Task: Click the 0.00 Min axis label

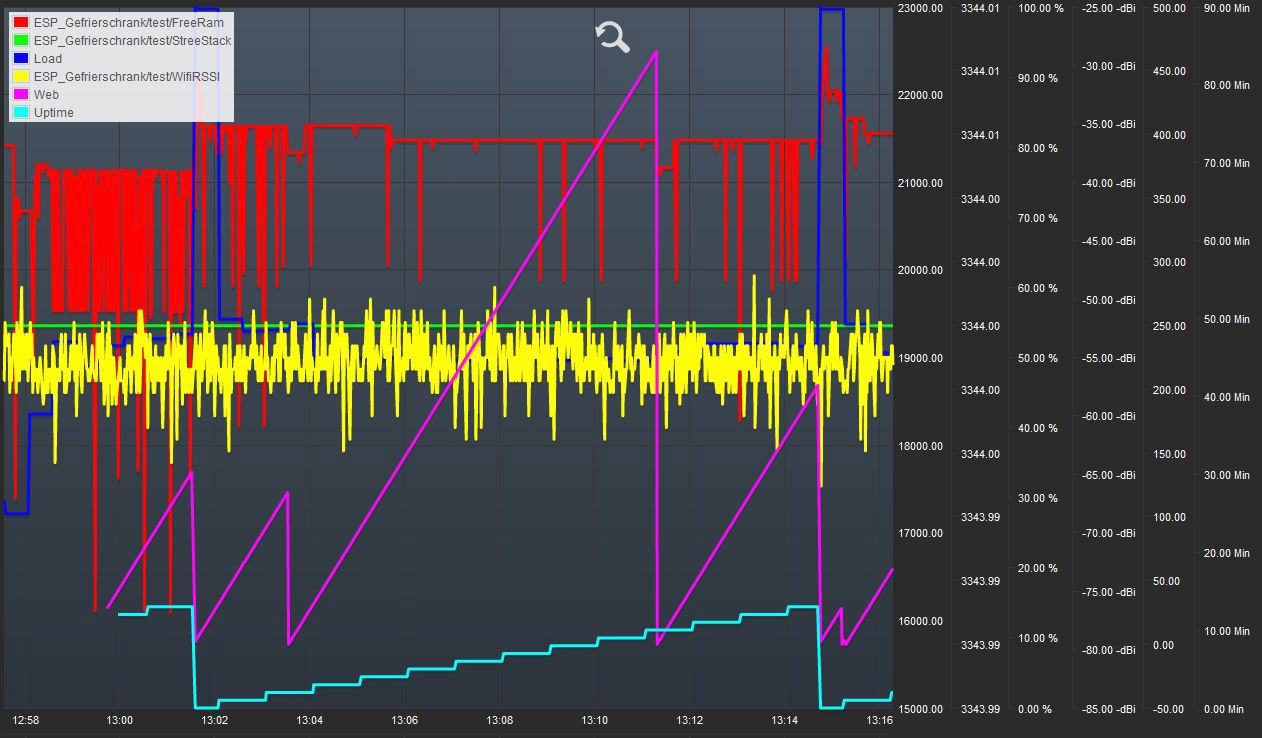Action: pos(1226,709)
